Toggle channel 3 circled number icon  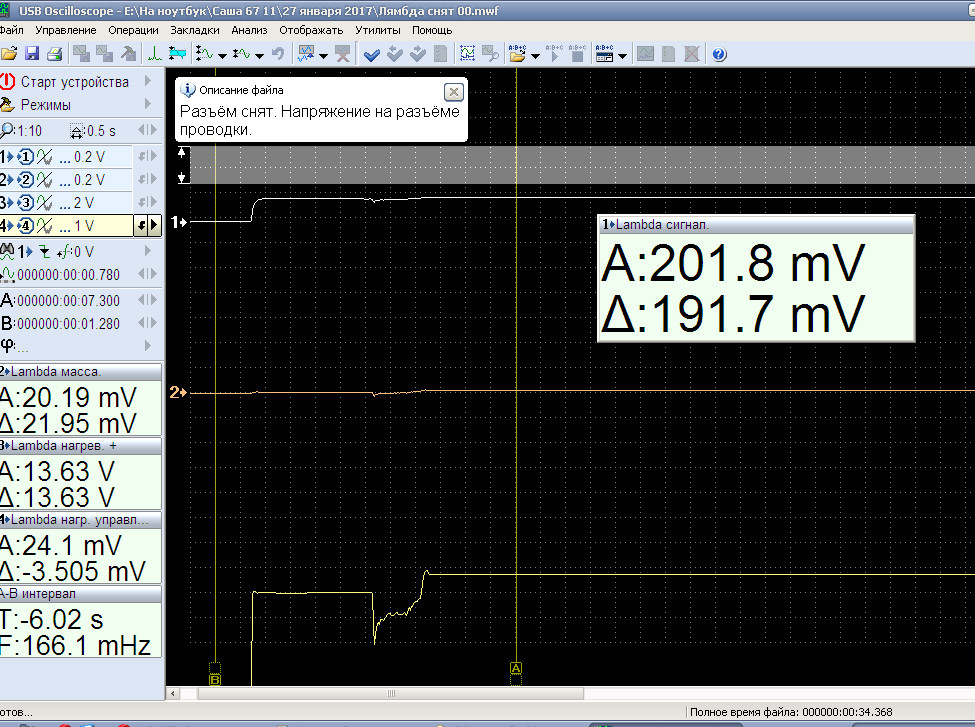26,203
